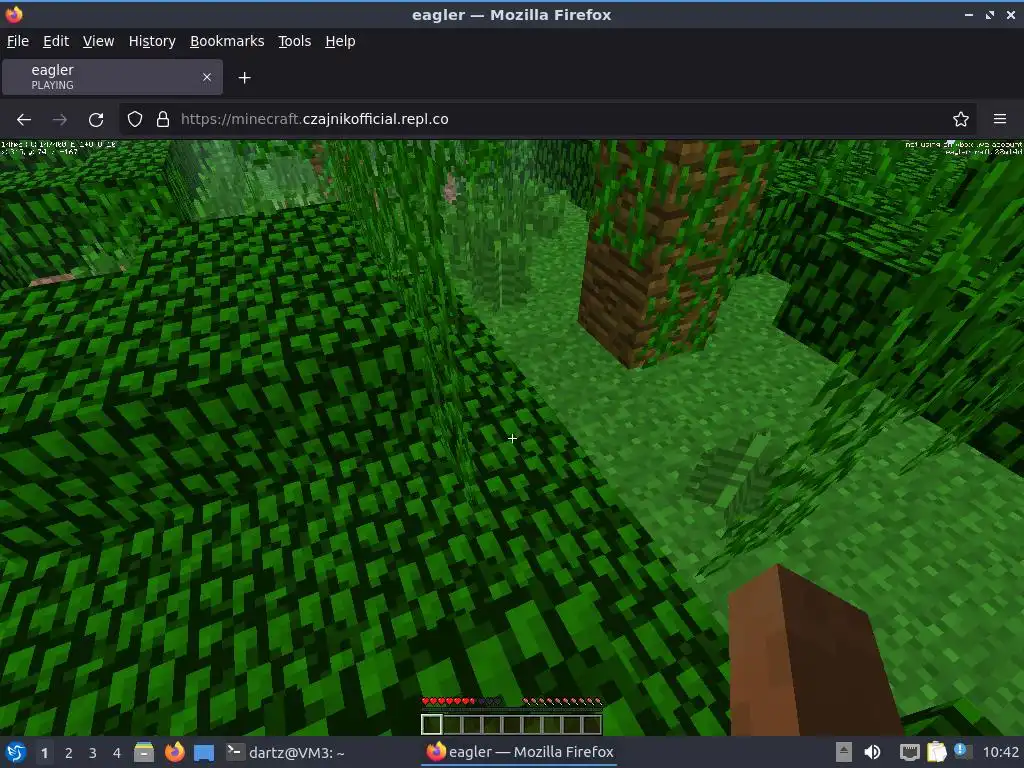Select the last hotbar slot
Viewport: 1024px width, 768px height.
tap(592, 724)
